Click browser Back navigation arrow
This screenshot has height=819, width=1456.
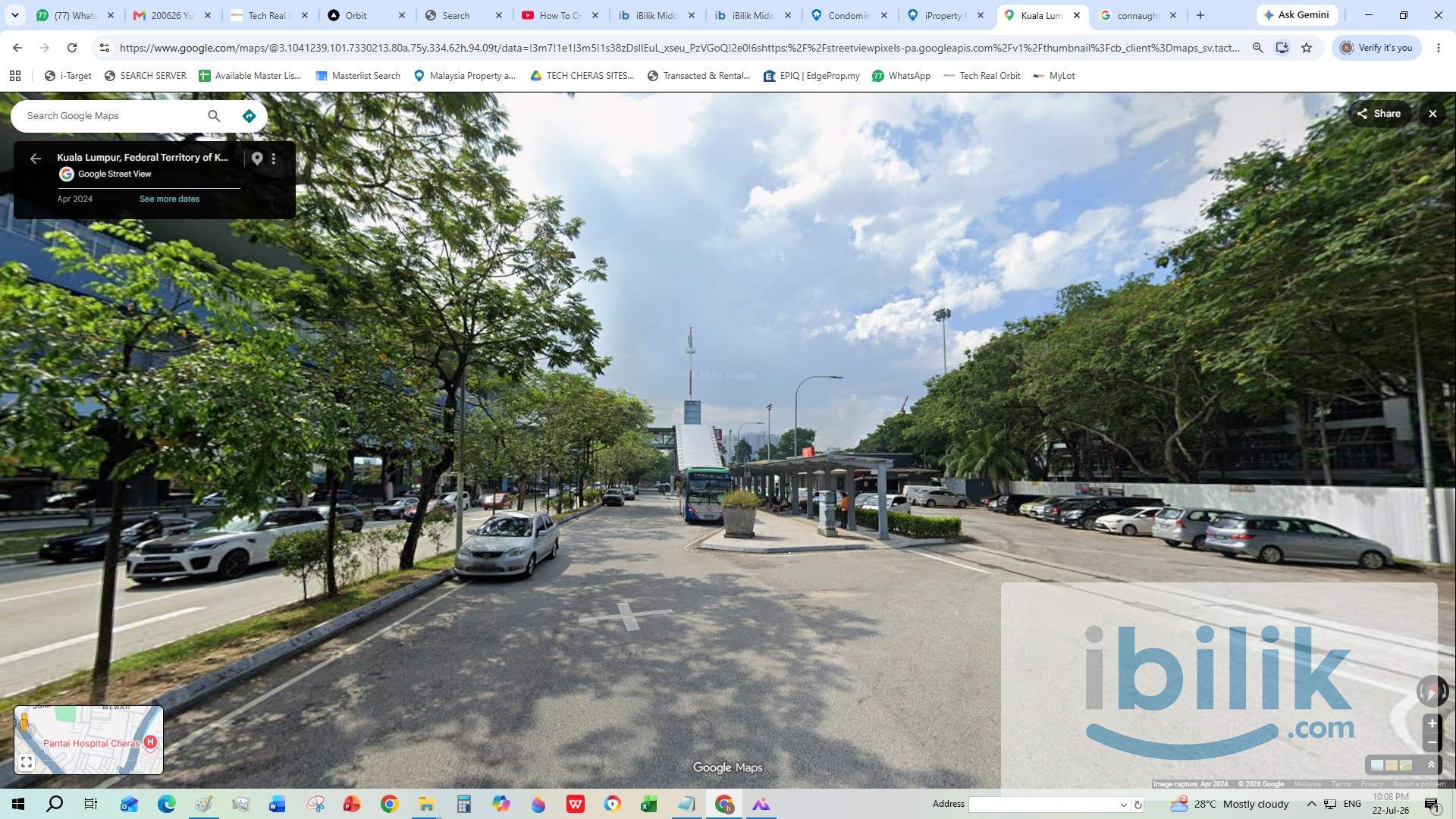pos(17,48)
